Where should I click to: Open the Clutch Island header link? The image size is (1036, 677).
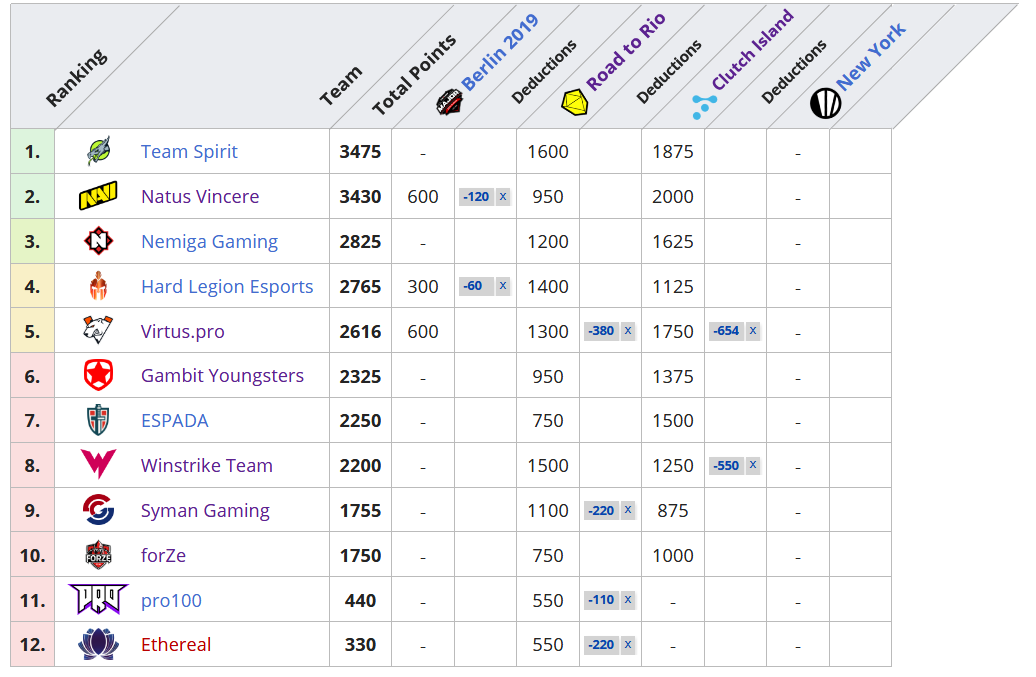point(753,50)
